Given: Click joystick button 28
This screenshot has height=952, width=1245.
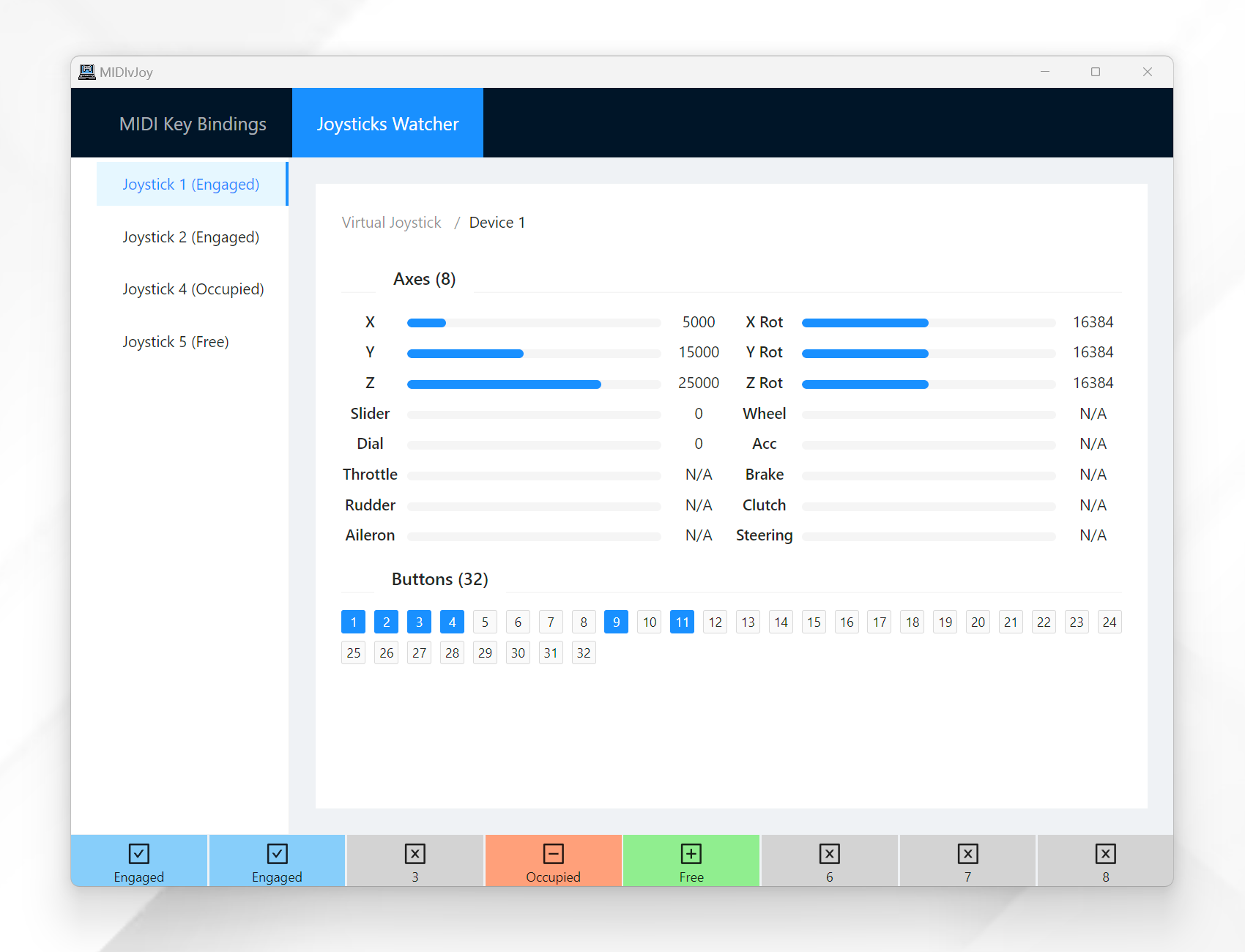Looking at the screenshot, I should 453,652.
